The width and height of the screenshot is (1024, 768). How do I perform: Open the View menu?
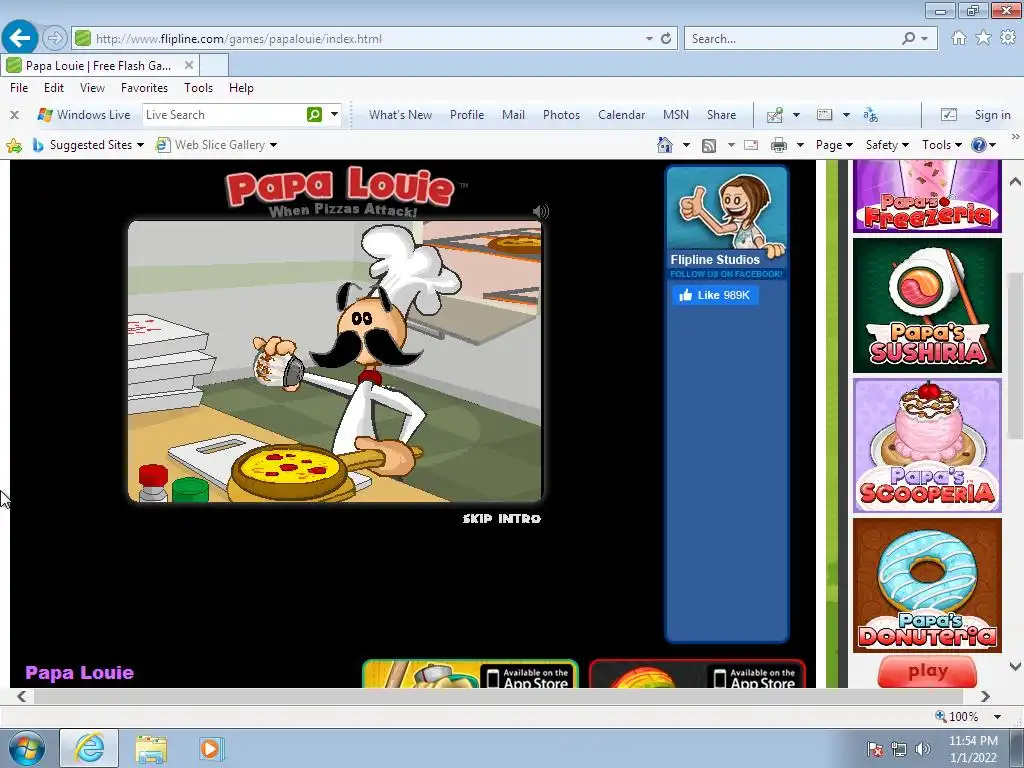coord(92,88)
